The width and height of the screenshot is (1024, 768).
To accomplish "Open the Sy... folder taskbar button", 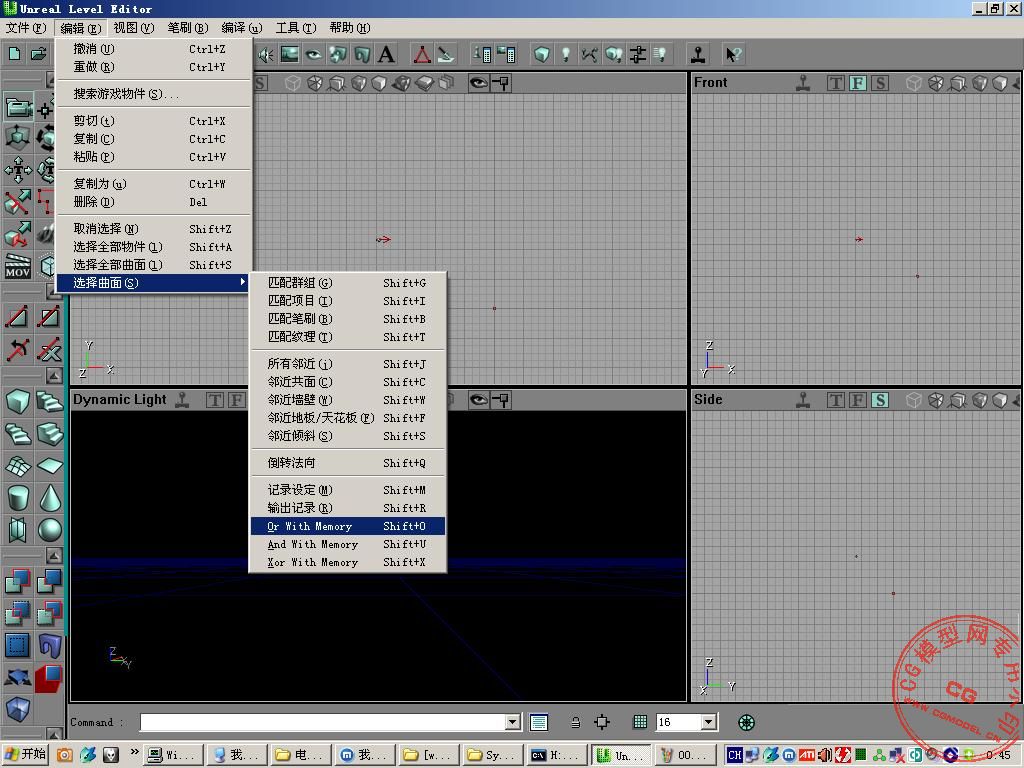I will 493,755.
